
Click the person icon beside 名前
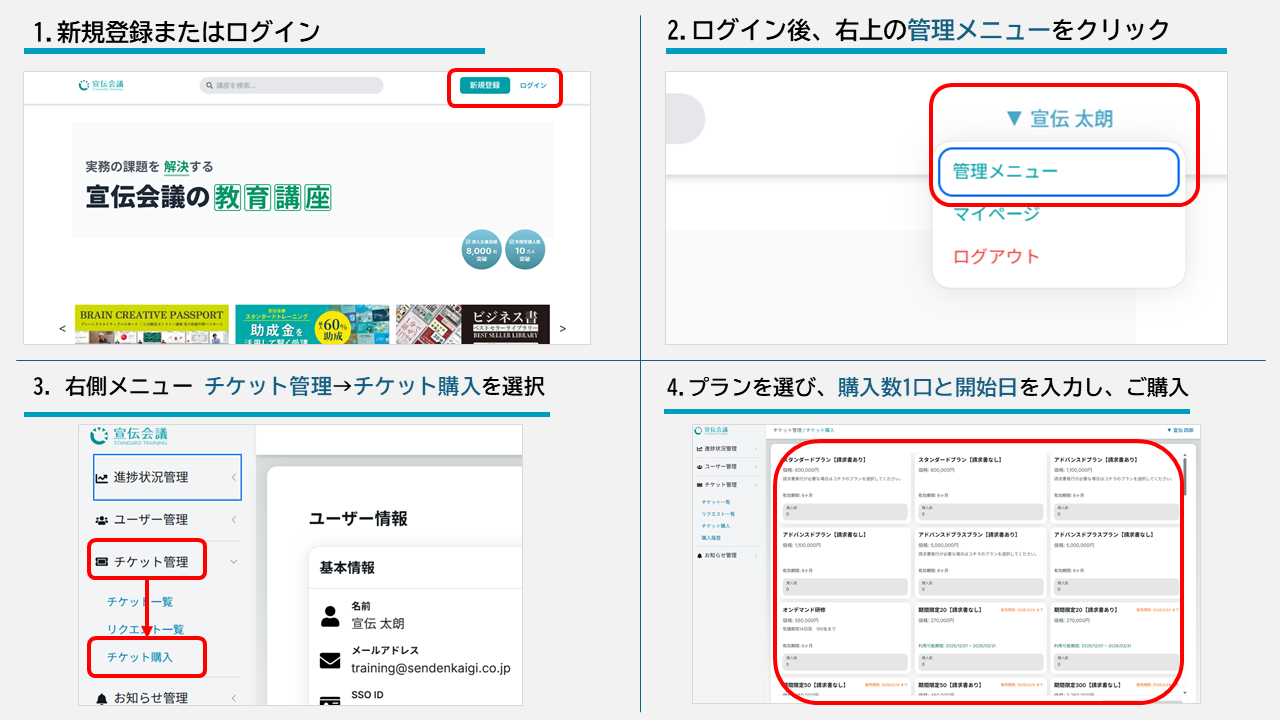click(x=330, y=615)
